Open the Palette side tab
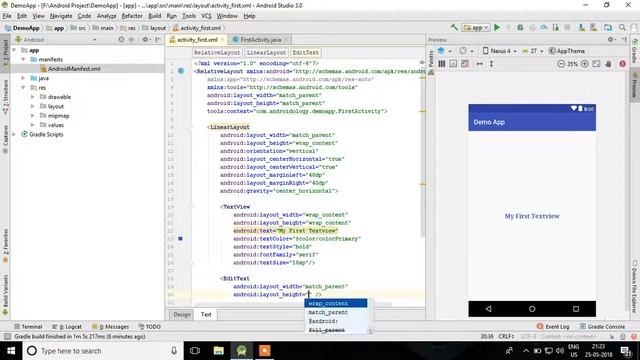 click(x=431, y=58)
